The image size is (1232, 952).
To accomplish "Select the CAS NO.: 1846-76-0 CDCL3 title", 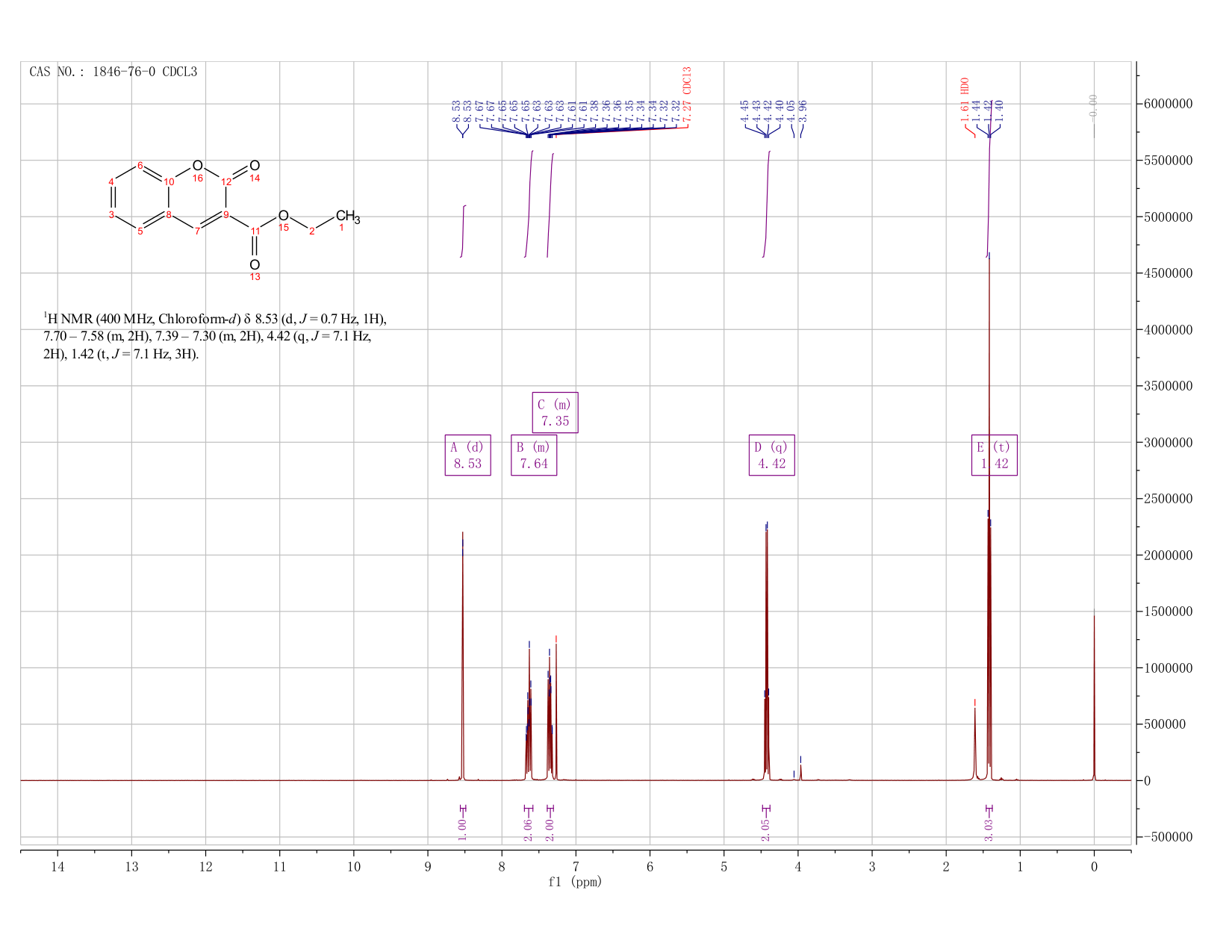I will [x=113, y=72].
